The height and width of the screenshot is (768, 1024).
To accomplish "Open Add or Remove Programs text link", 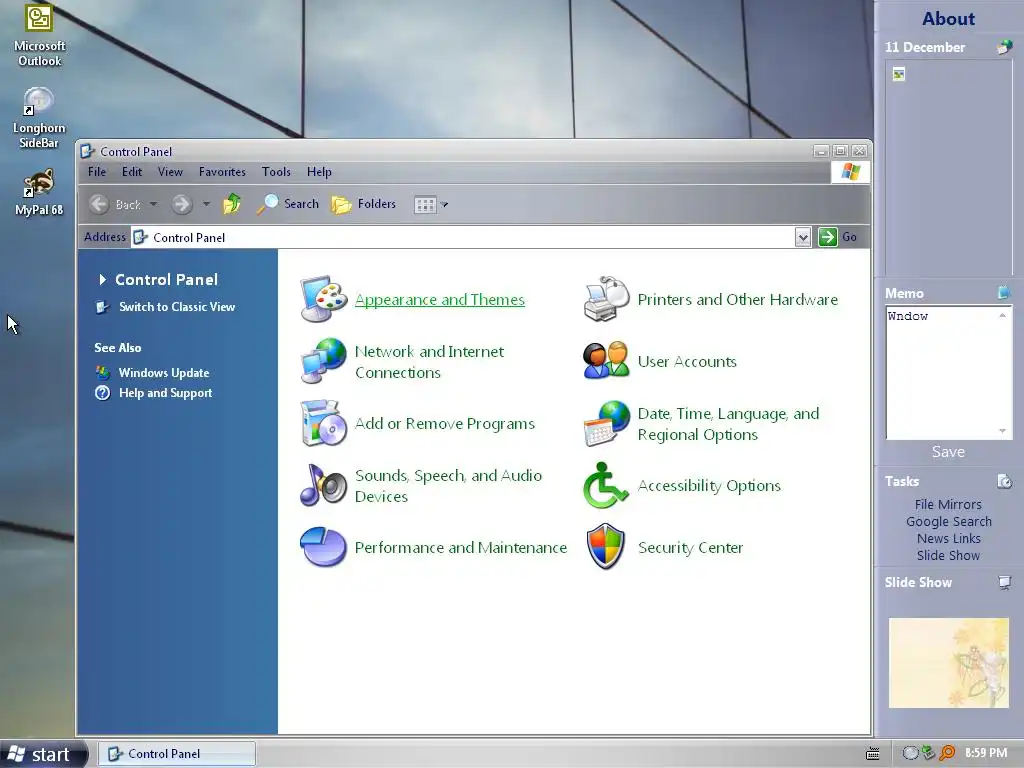I will coord(444,424).
